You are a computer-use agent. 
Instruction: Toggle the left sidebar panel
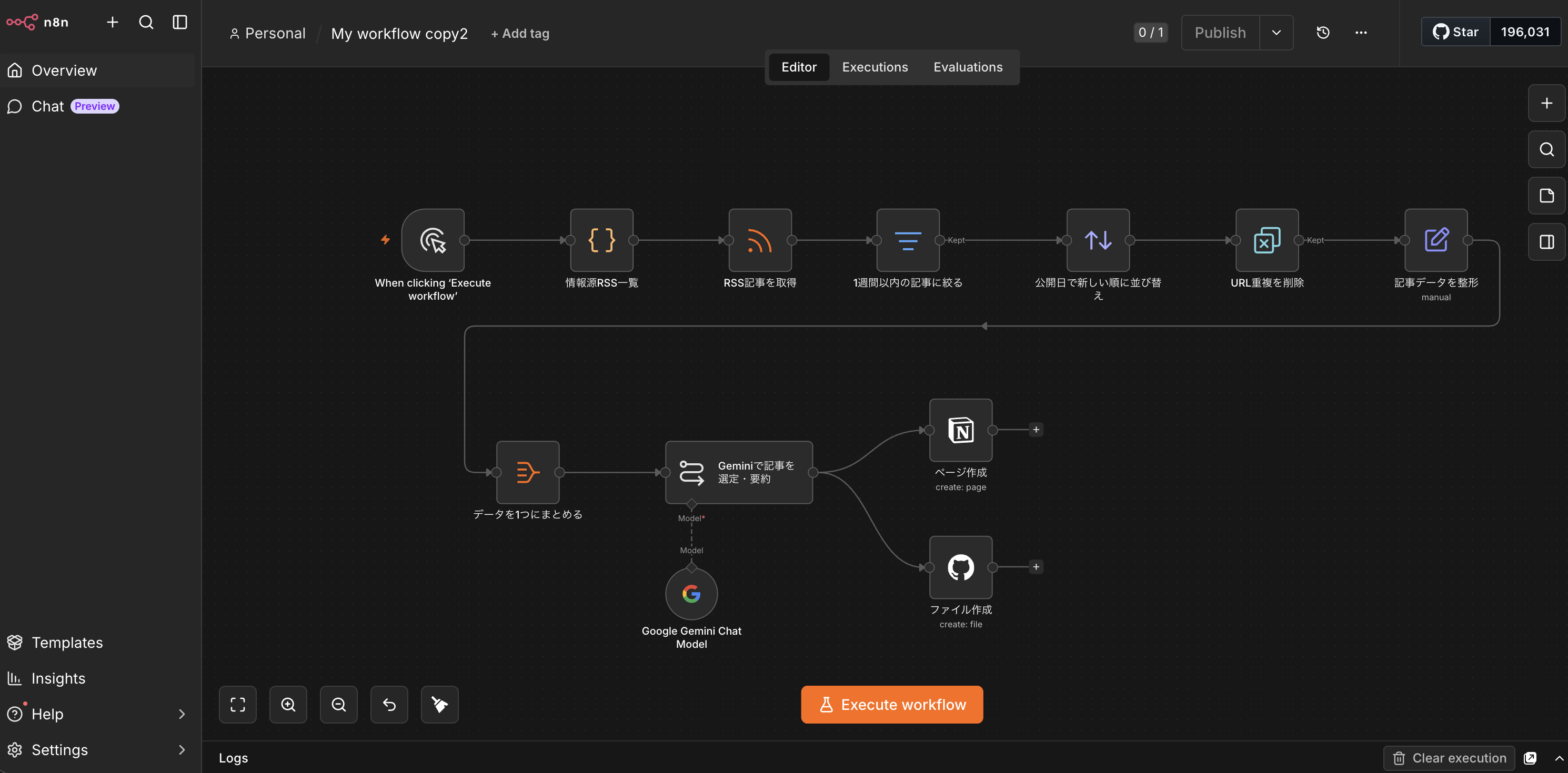coord(179,23)
